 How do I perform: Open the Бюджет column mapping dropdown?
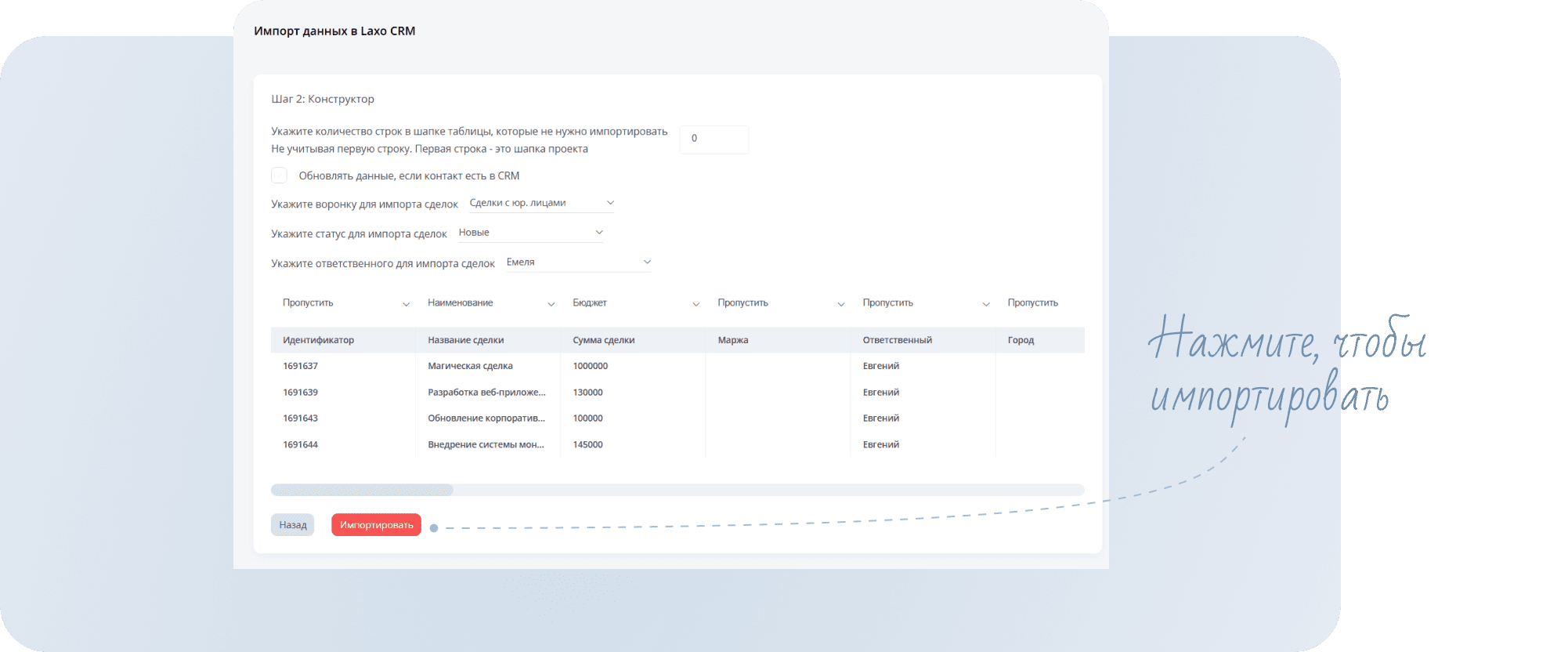635,303
